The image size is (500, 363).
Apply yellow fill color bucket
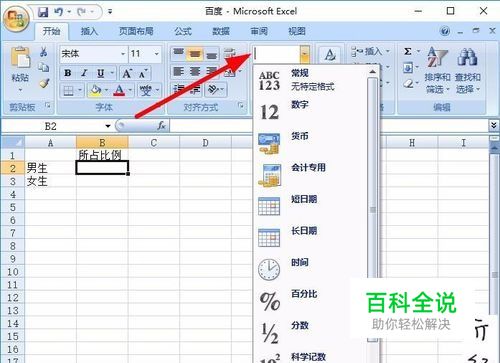tap(96, 90)
